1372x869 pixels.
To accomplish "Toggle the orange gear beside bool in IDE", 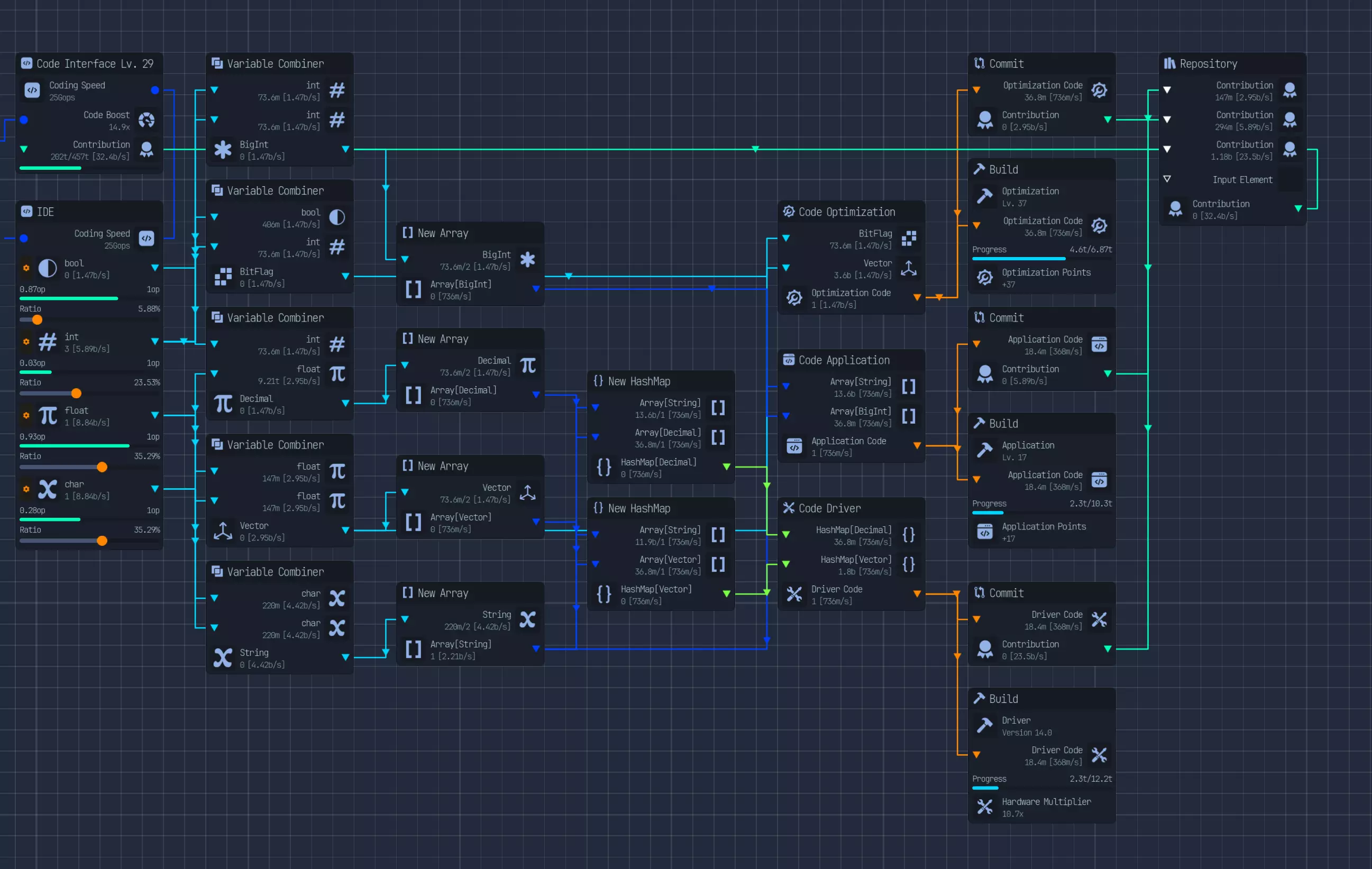I will tap(26, 268).
